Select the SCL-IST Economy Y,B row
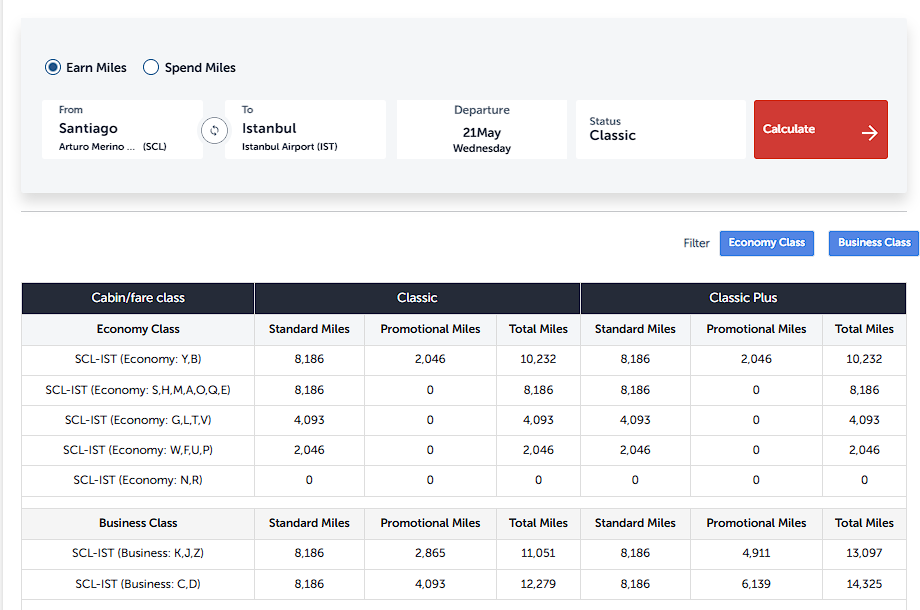The width and height of the screenshot is (920, 610). click(138, 360)
